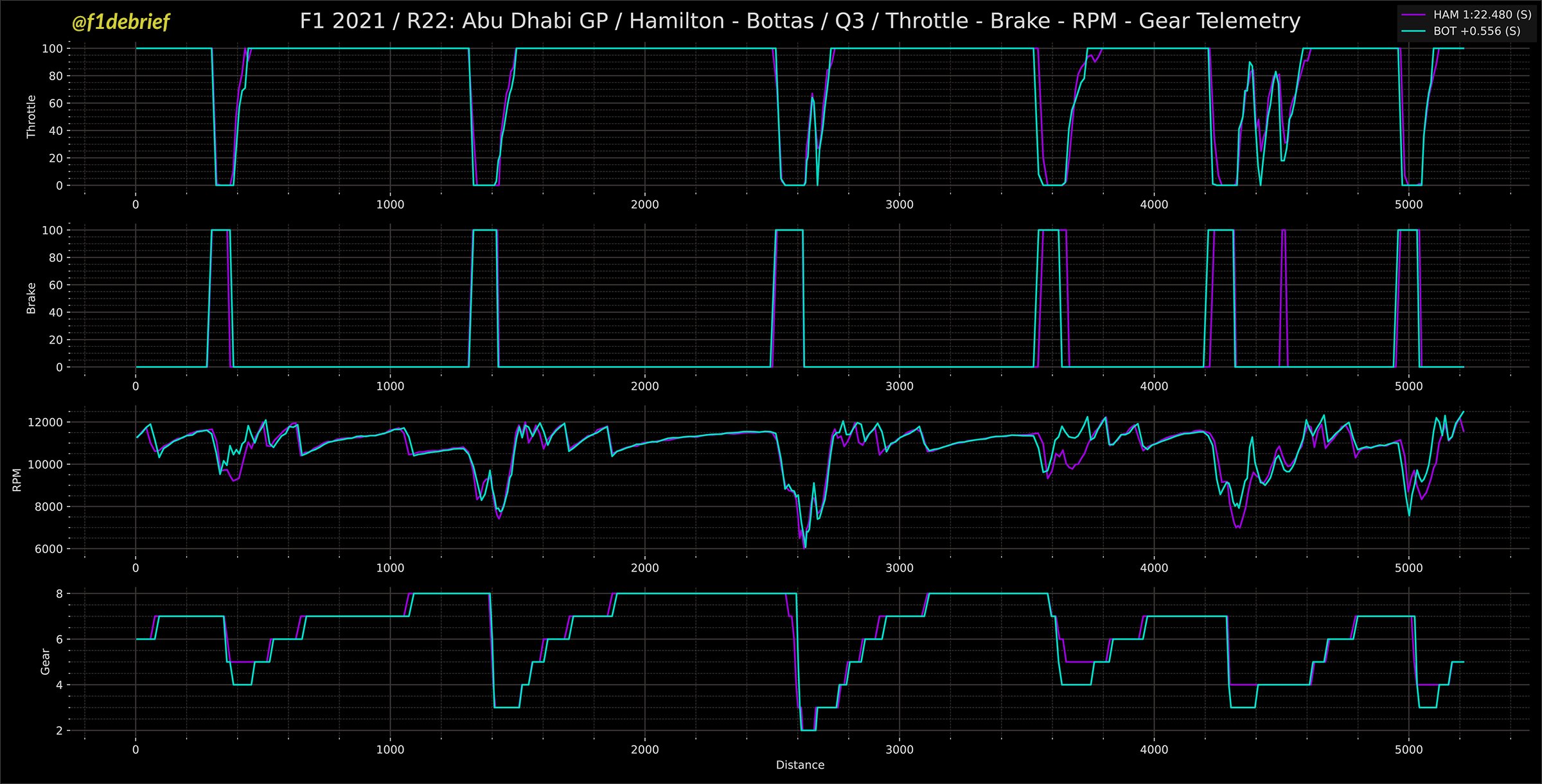The width and height of the screenshot is (1542, 784).
Task: Click the RPM y-axis label
Action: click(17, 480)
